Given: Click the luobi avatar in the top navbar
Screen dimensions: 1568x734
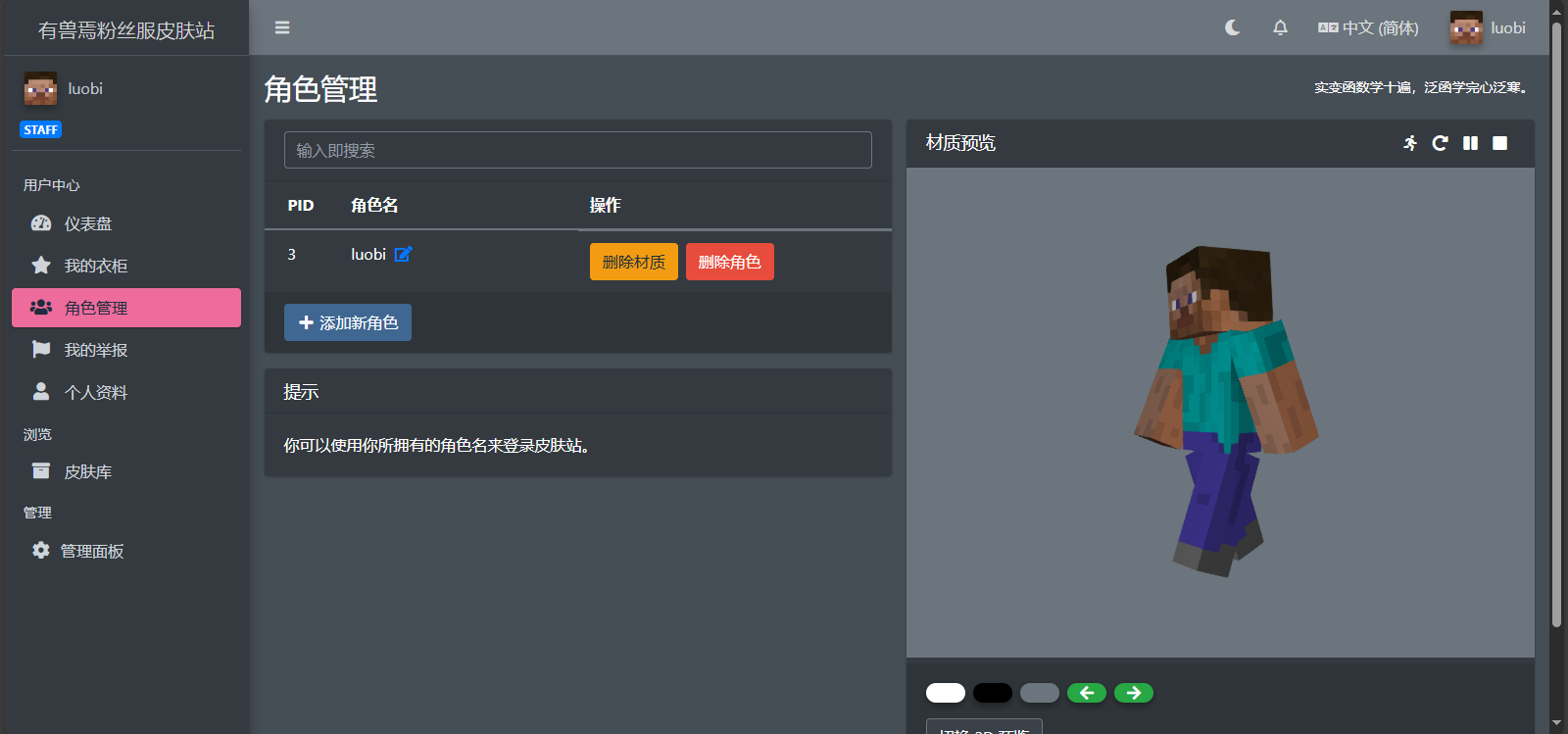Looking at the screenshot, I should 1466,27.
